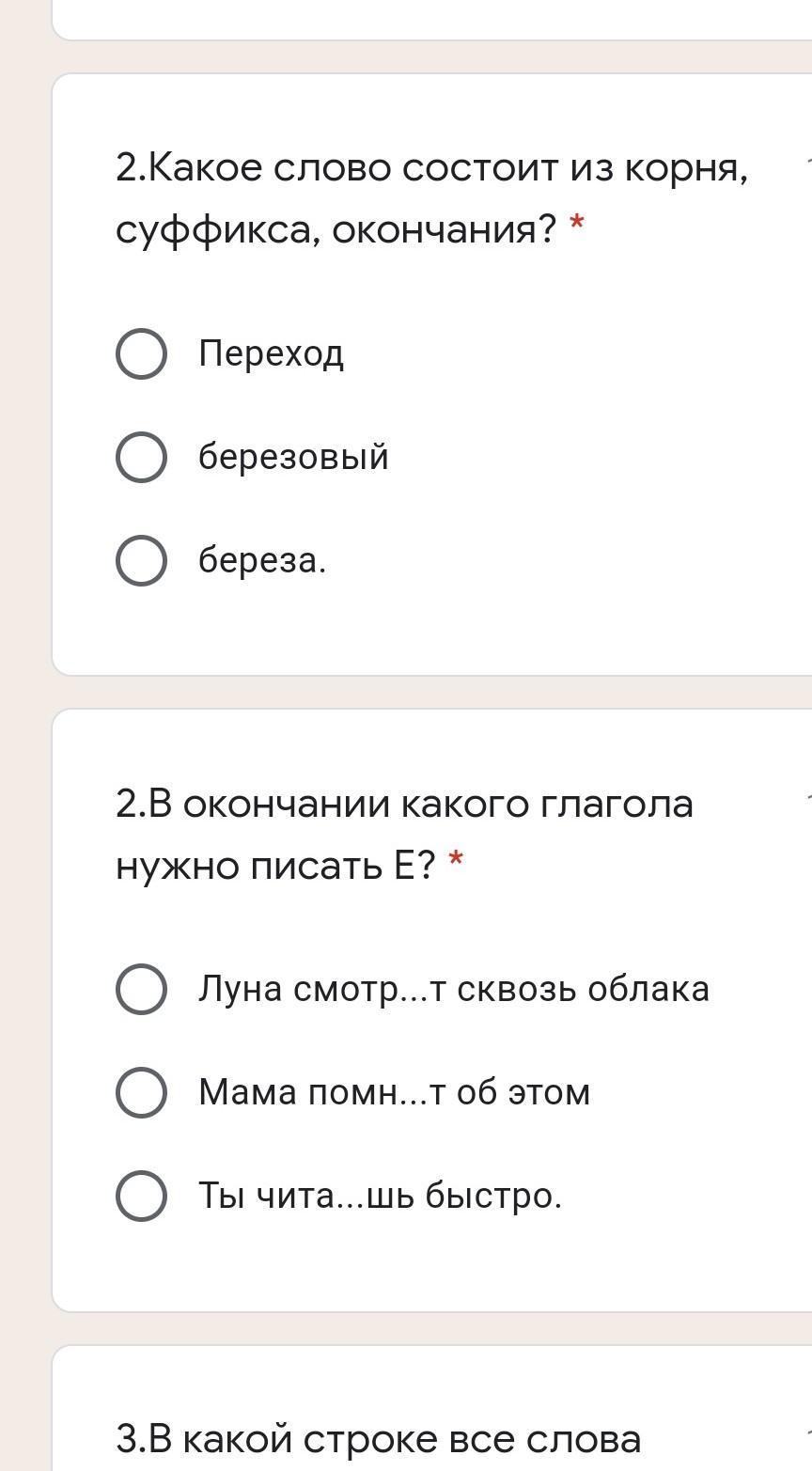Click the partially visible card at top

[x=431, y=20]
